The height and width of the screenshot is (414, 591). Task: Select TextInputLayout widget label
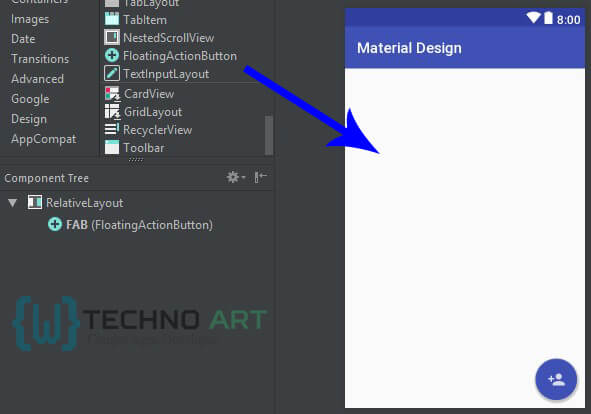[166, 74]
